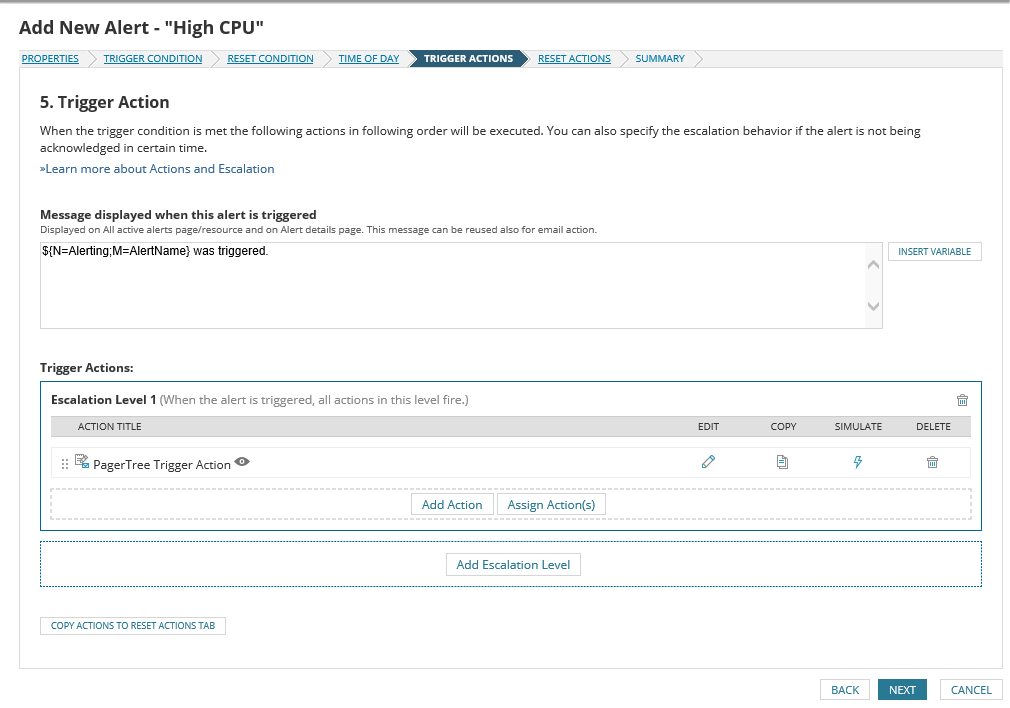Delete the PagerTree Trigger Action via trash icon
Screen dimensions: 1010x708
[932, 462]
